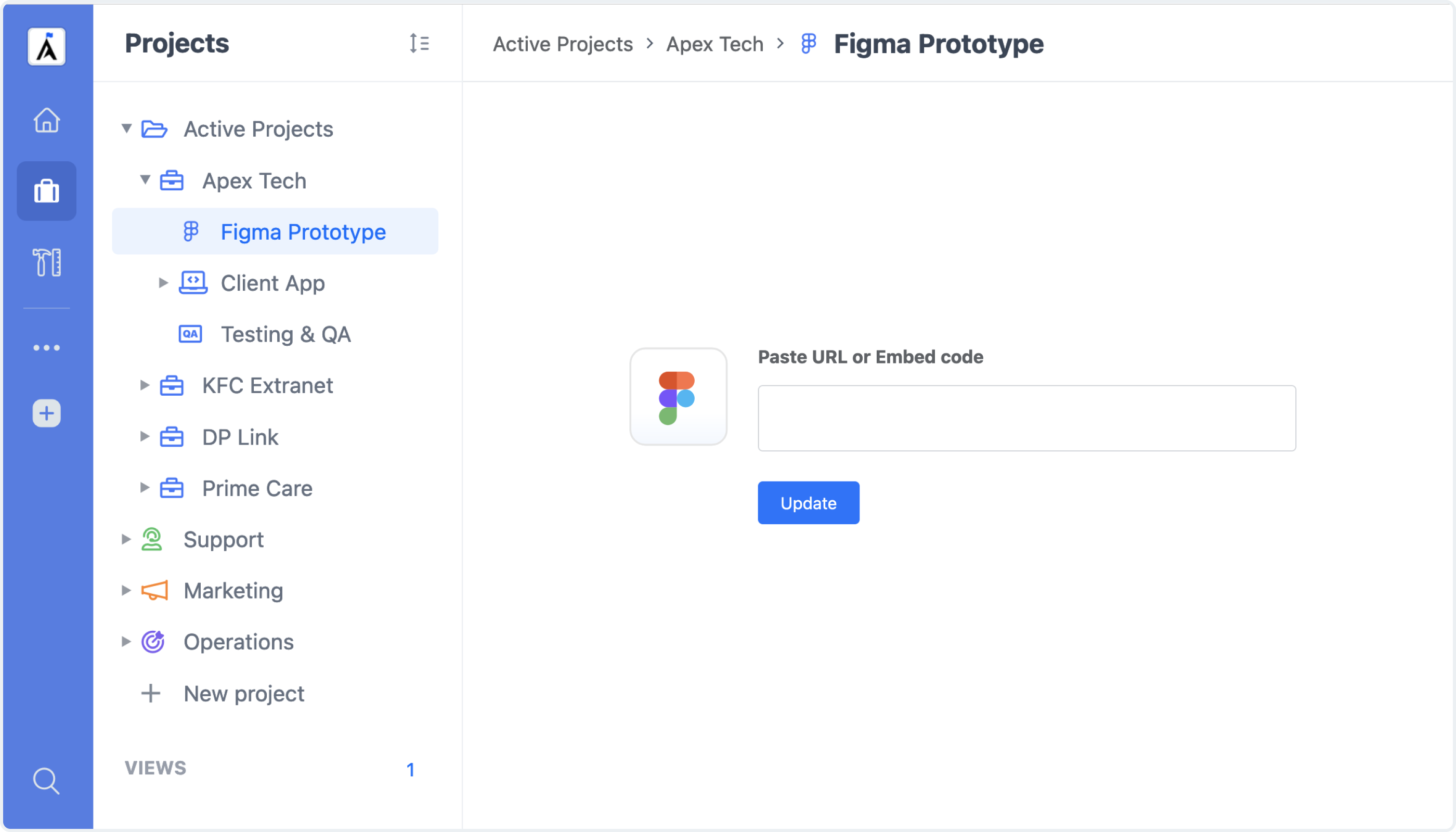
Task: Expand the Marketing folder
Action: click(x=126, y=590)
